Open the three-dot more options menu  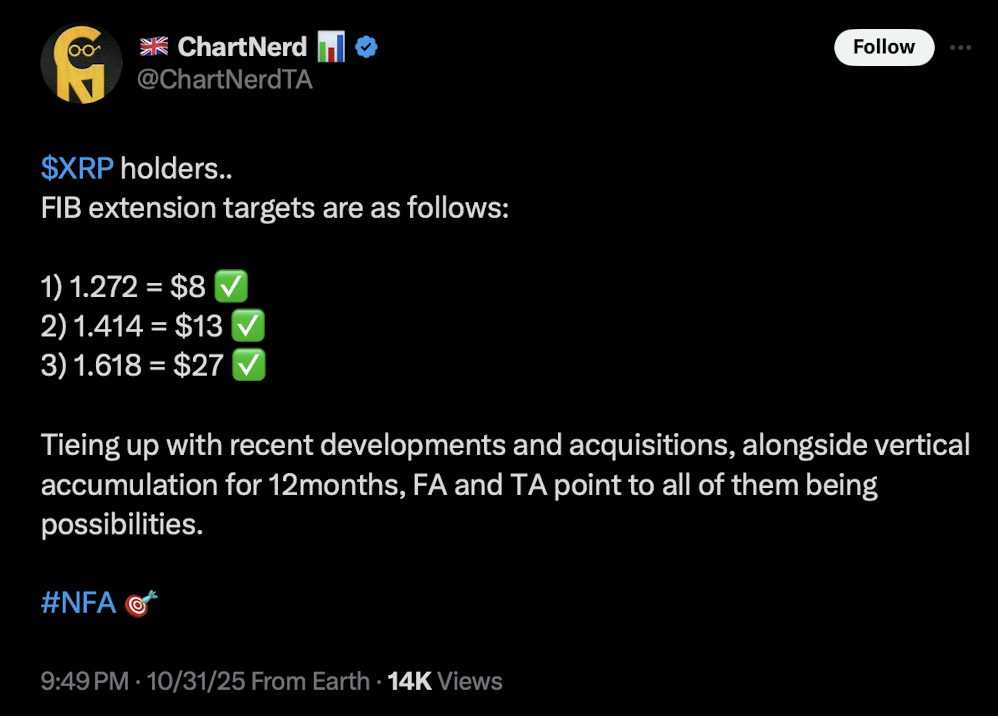(x=960, y=47)
